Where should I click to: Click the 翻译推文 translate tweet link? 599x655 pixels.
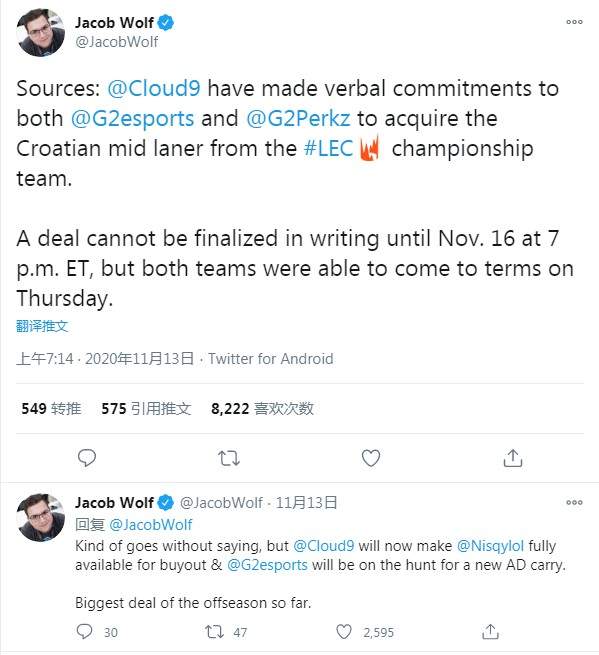tap(42, 326)
